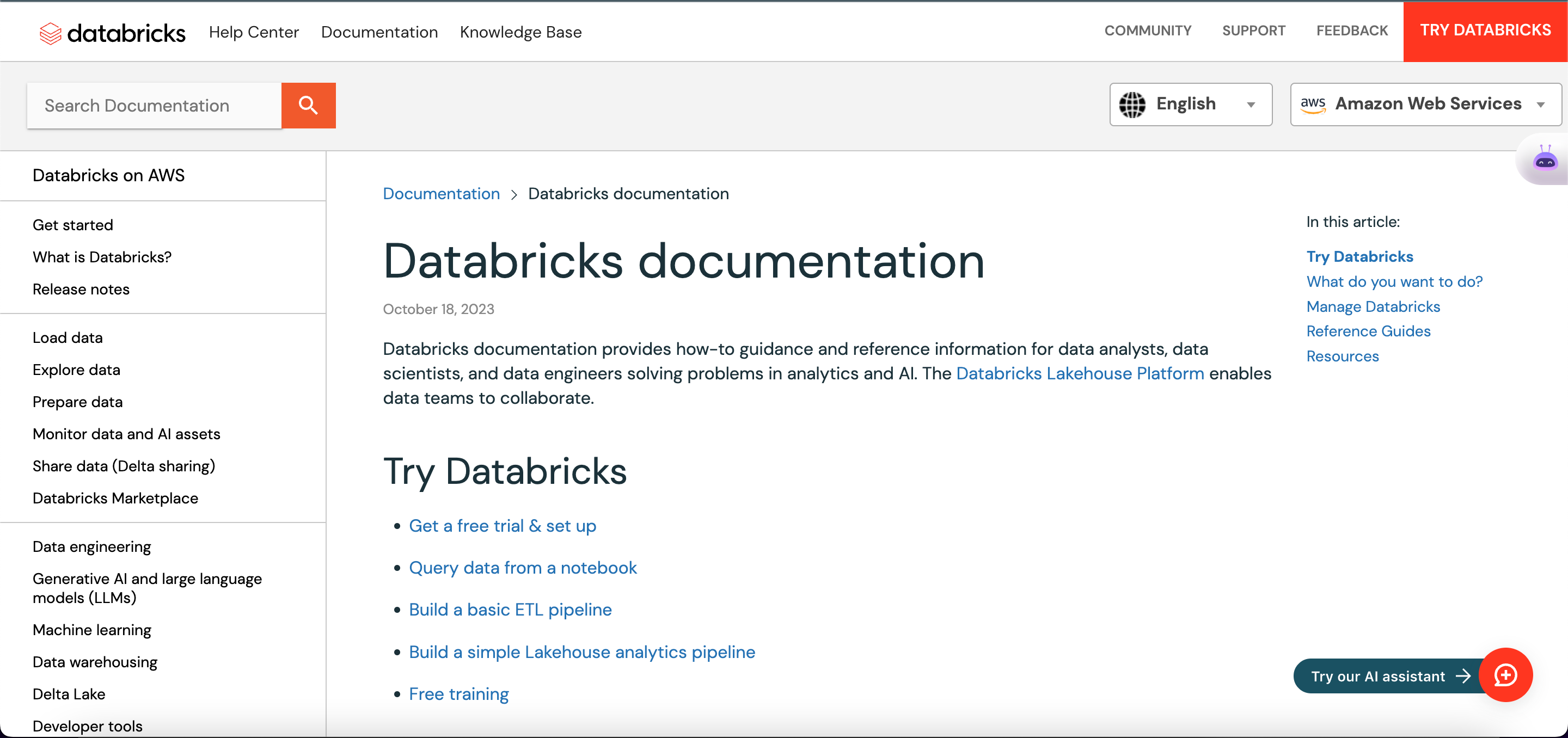Image resolution: width=1568 pixels, height=738 pixels.
Task: Open the Databricks Lakehouse Platform link
Action: pyautogui.click(x=1080, y=373)
